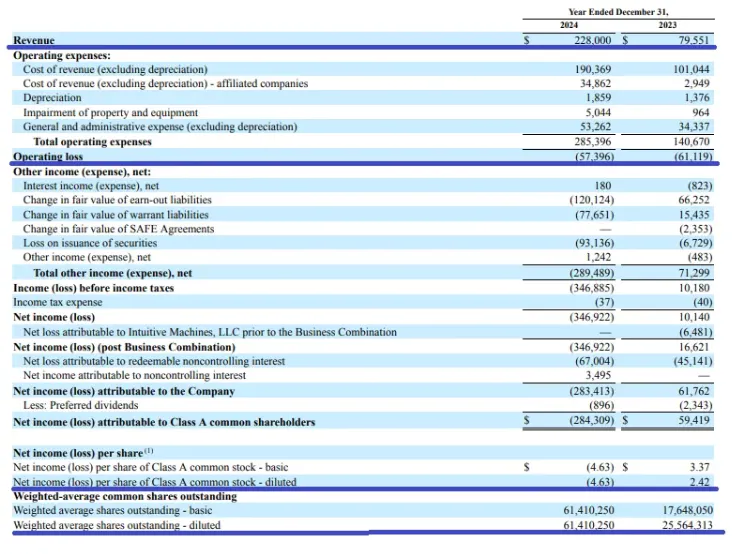Select Change in fair value of warrant liabilities
Viewport: 733px width, 554px height.
[x=115, y=215]
